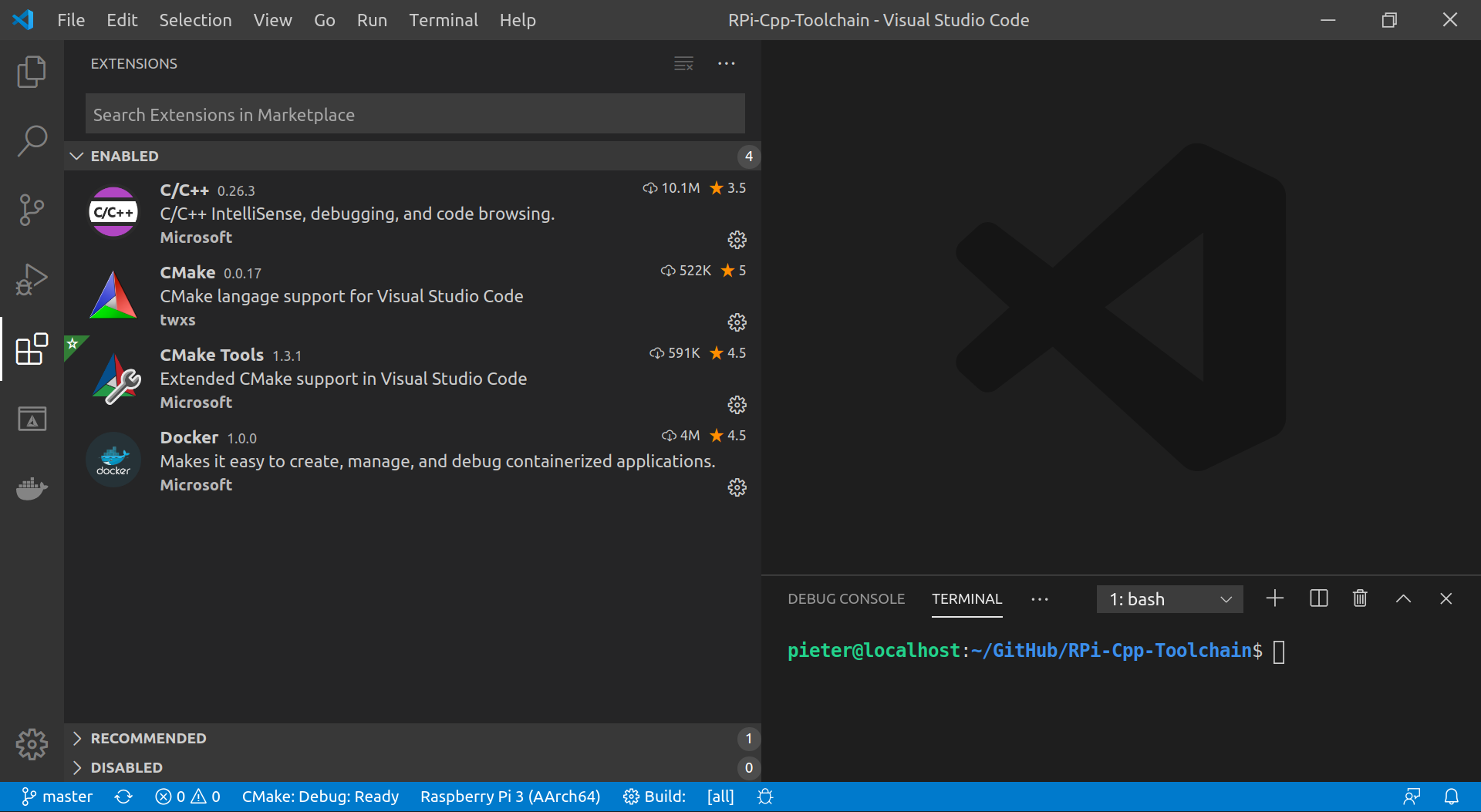Kill terminal with trash icon

(x=1360, y=598)
